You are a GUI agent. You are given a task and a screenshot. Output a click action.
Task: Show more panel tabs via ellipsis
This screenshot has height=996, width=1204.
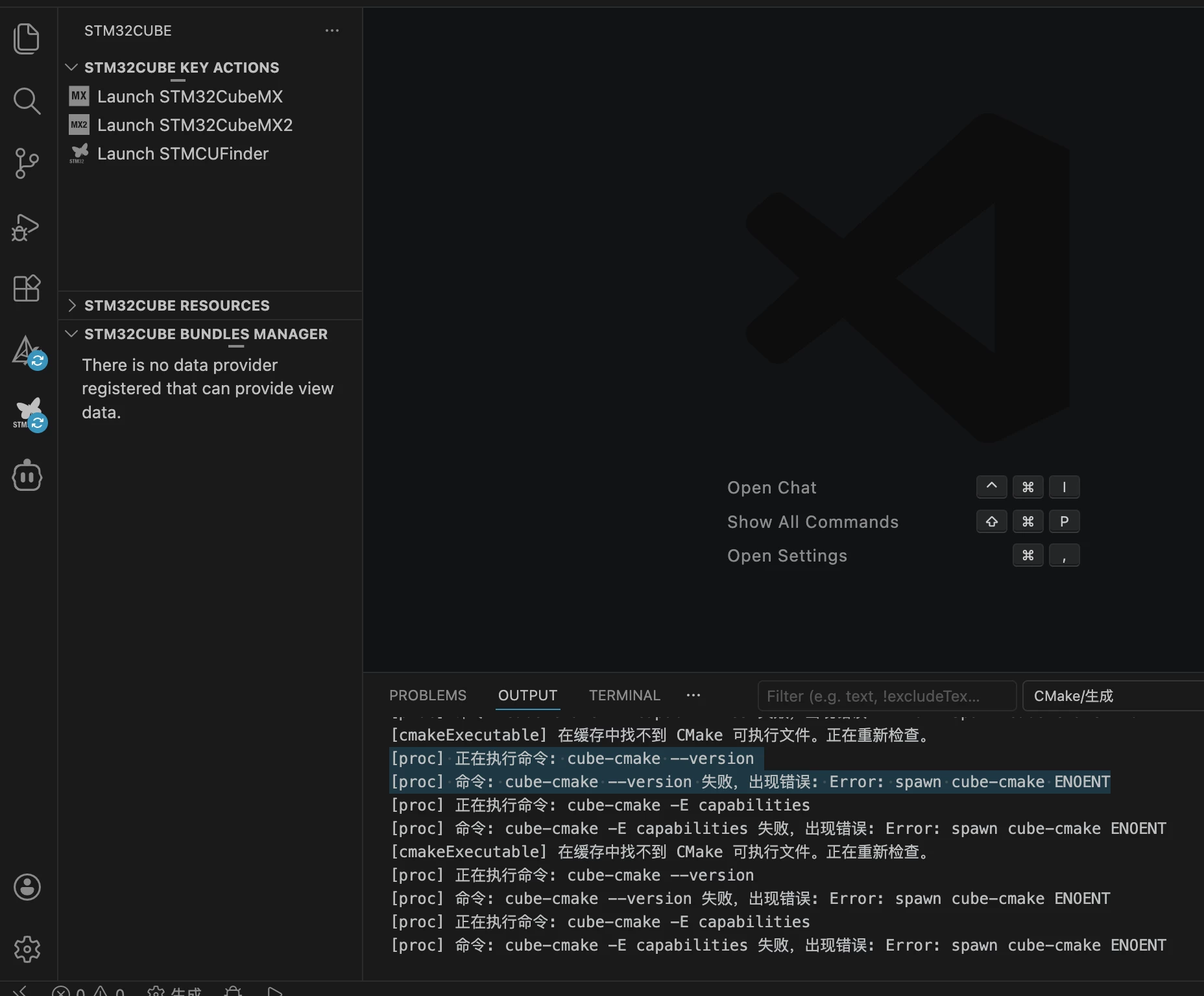click(x=693, y=695)
